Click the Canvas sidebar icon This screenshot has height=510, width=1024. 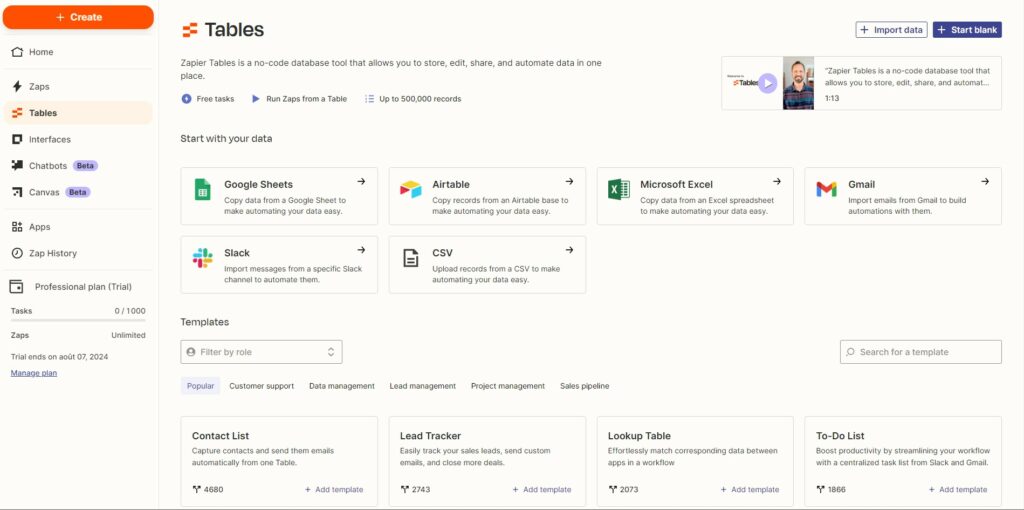(17, 192)
